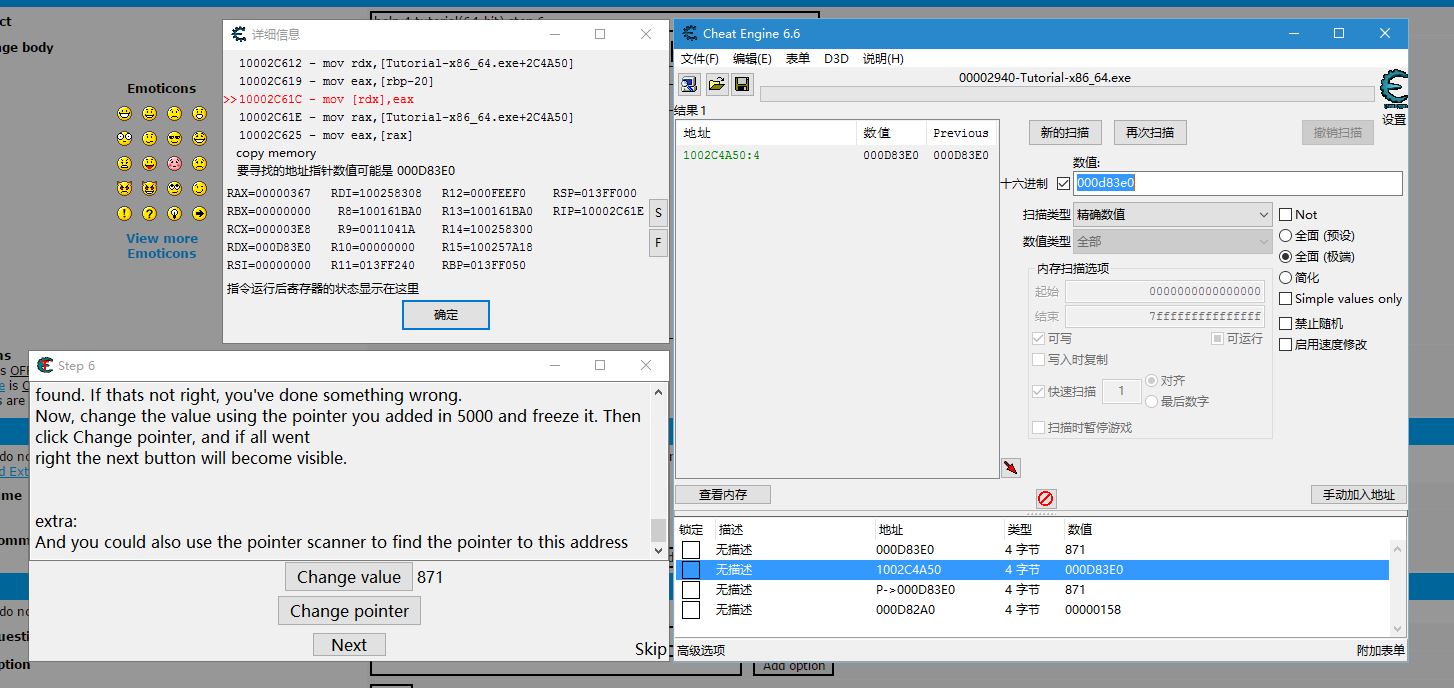Click the 数值 hex value input field

click(x=1238, y=183)
